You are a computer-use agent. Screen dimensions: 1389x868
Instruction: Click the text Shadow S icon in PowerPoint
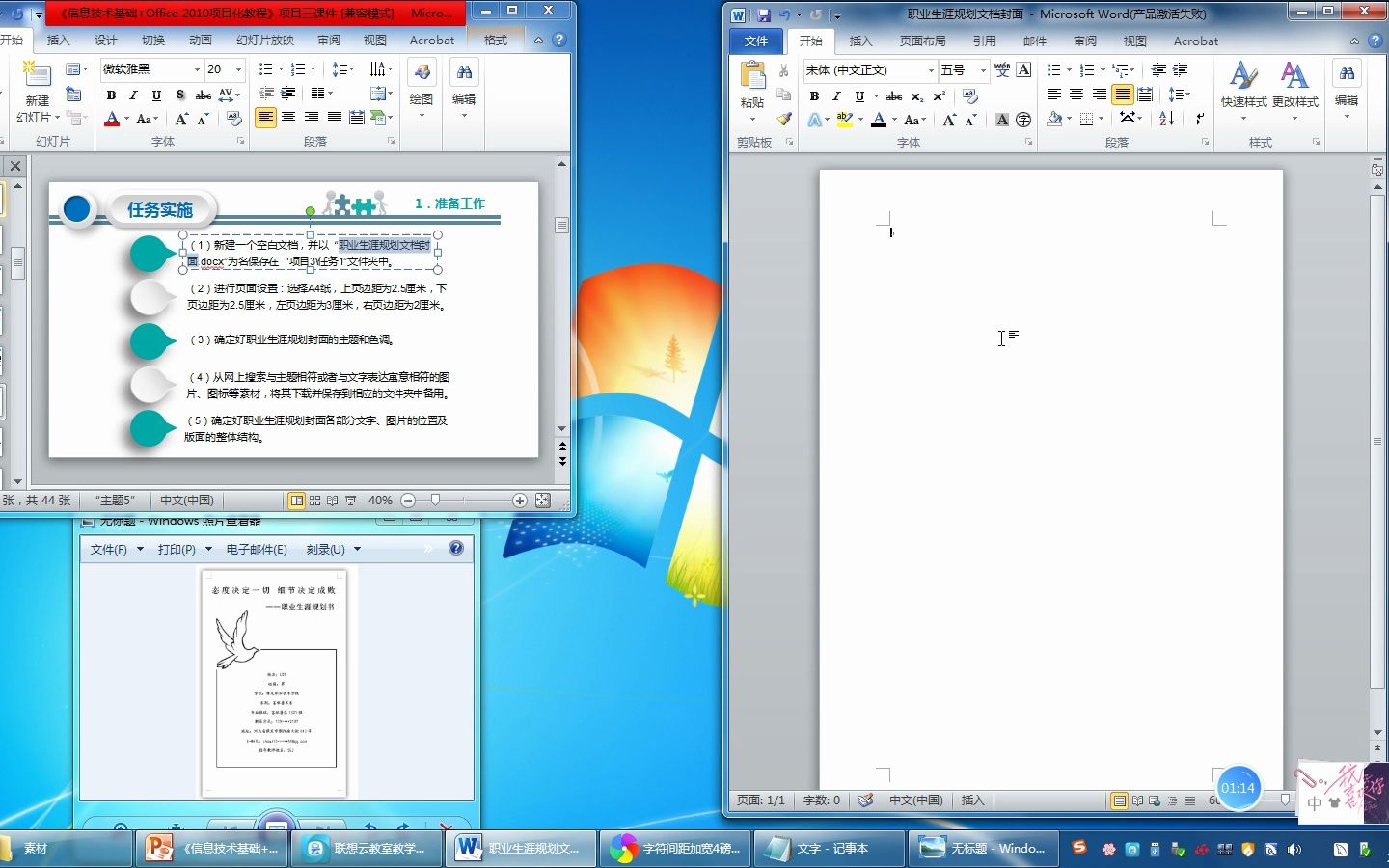click(180, 95)
